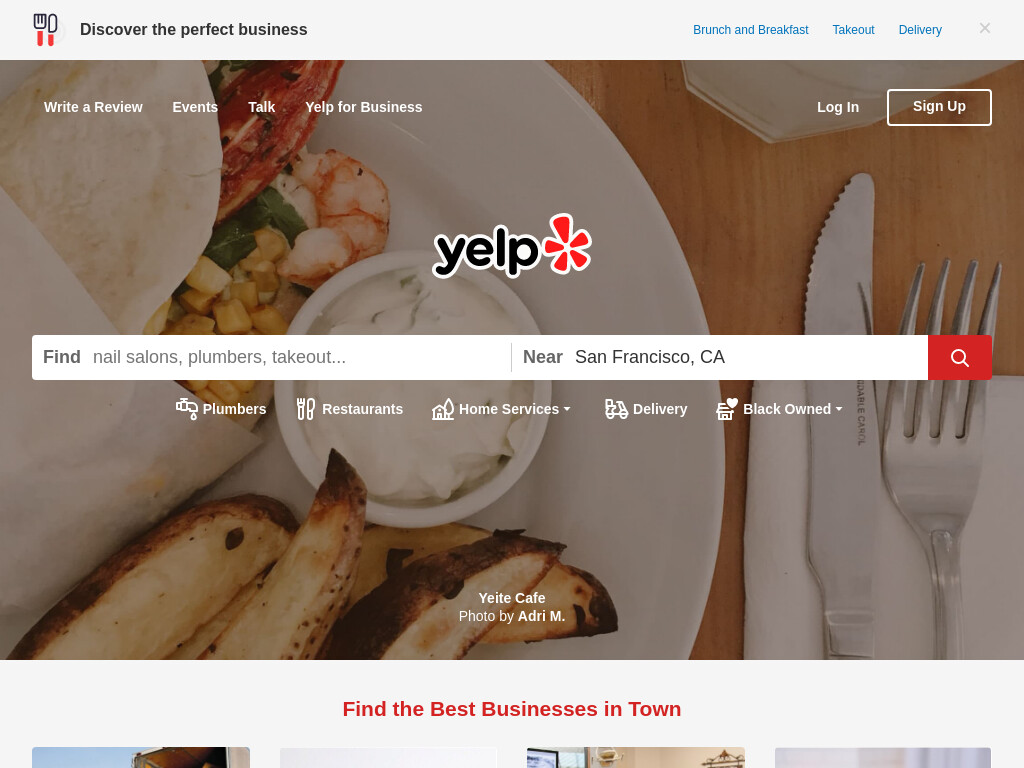Go to the Talk section

point(261,107)
